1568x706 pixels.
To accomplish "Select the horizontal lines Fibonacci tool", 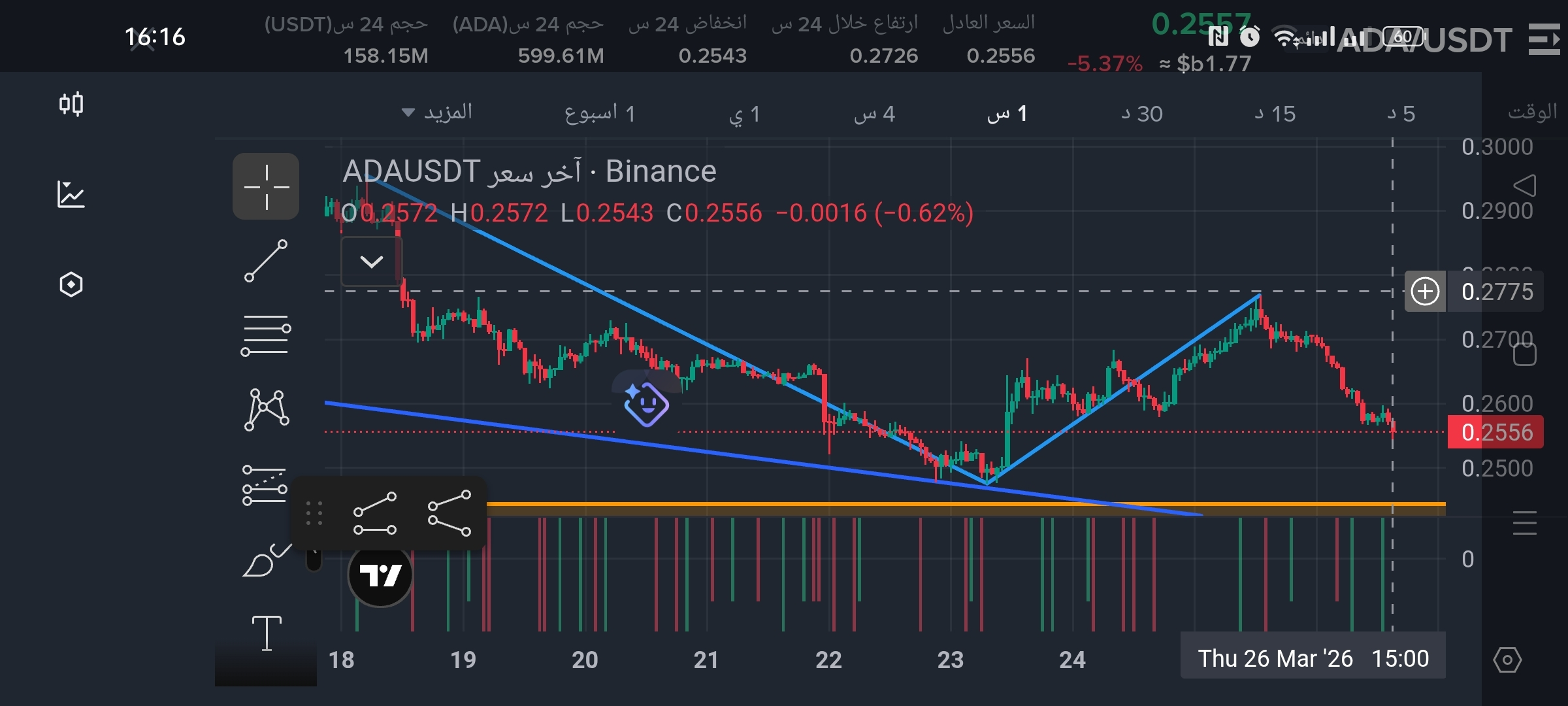I will click(x=266, y=335).
